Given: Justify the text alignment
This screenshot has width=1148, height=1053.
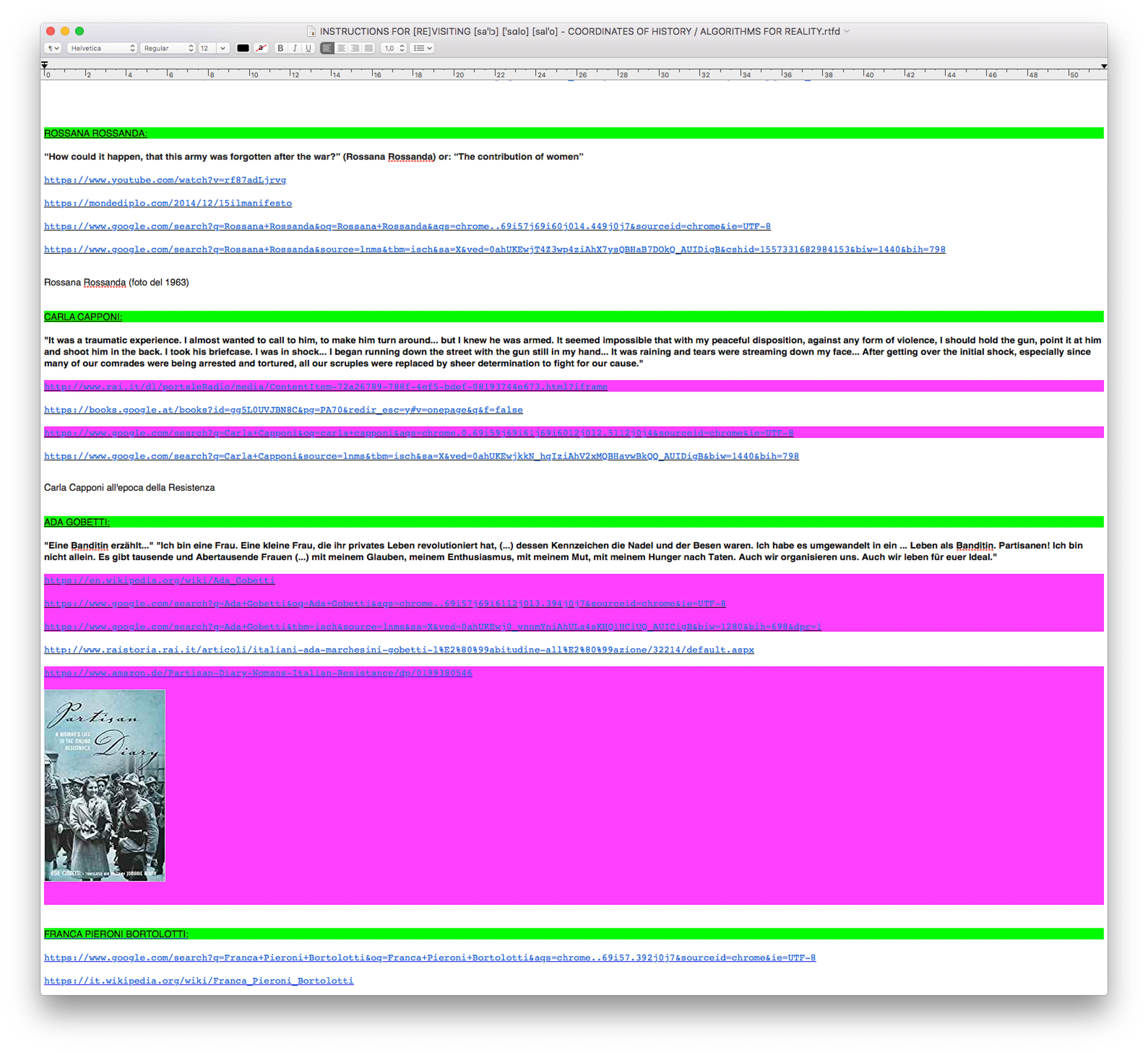Looking at the screenshot, I should click(x=369, y=48).
